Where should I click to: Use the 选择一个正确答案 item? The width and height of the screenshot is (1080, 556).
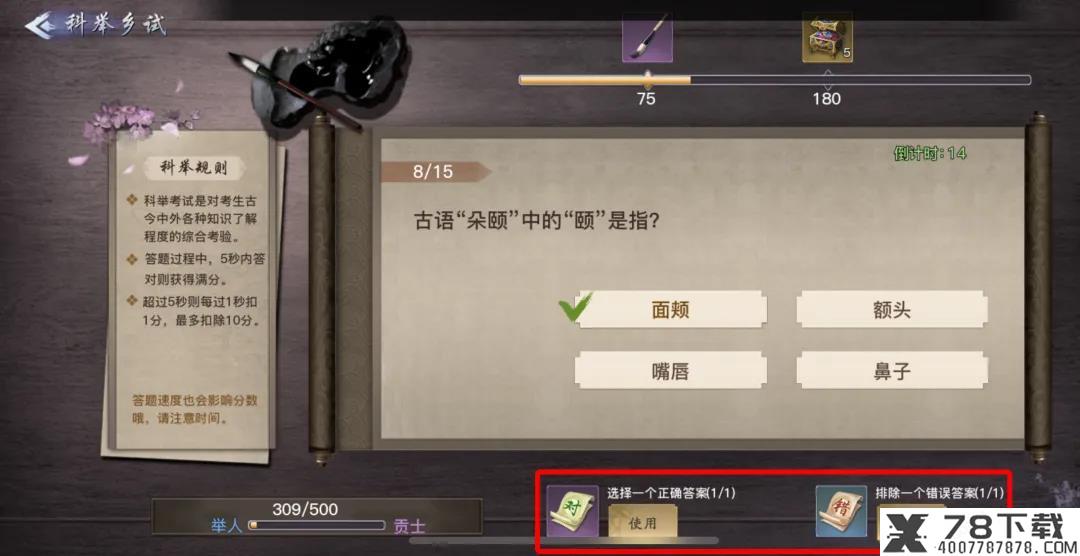click(642, 522)
